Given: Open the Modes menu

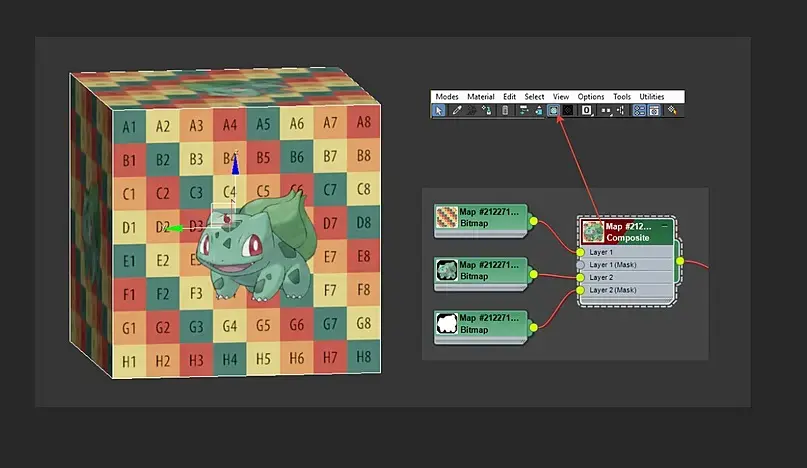Looking at the screenshot, I should point(447,96).
